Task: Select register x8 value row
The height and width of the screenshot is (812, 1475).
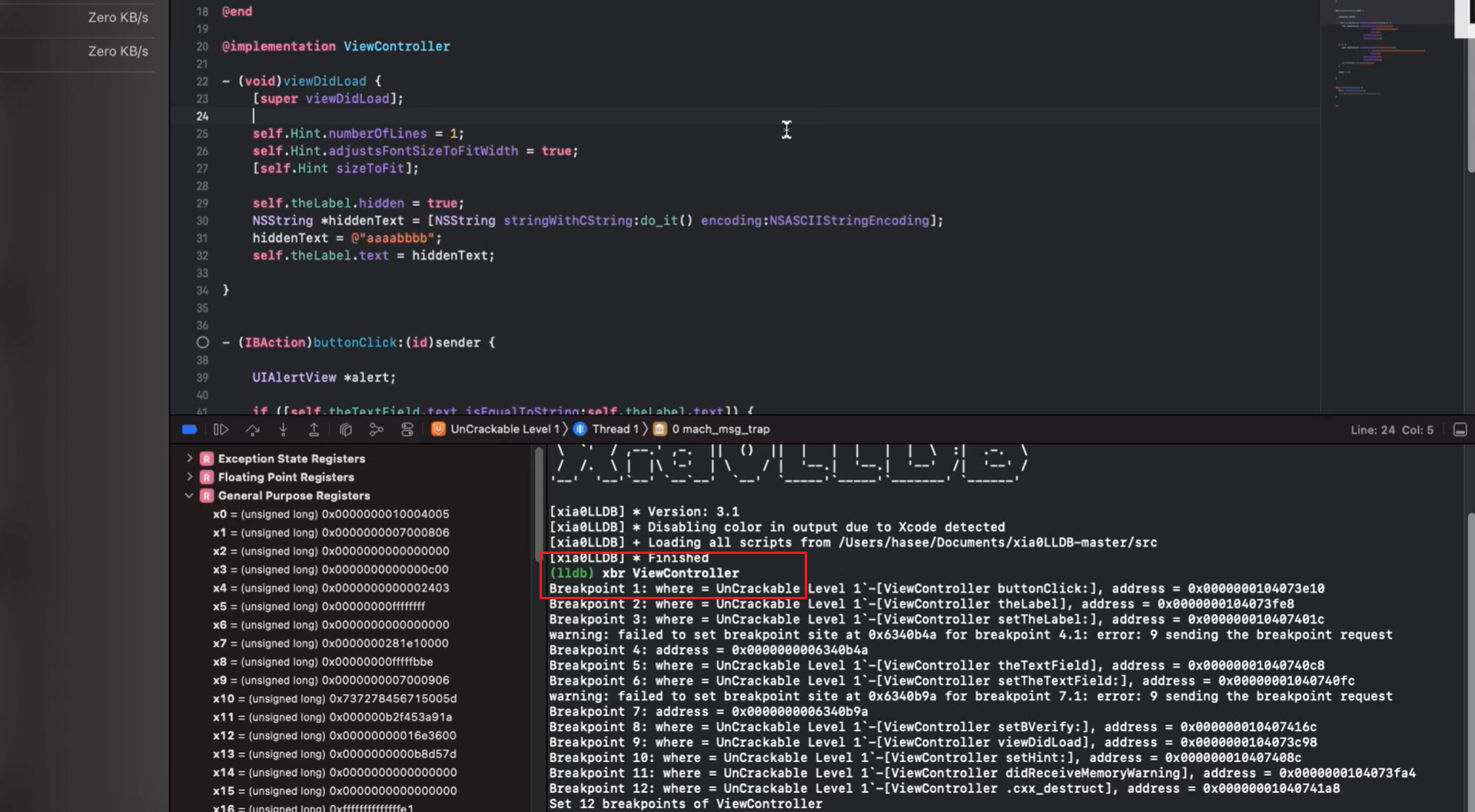Action: pos(323,661)
